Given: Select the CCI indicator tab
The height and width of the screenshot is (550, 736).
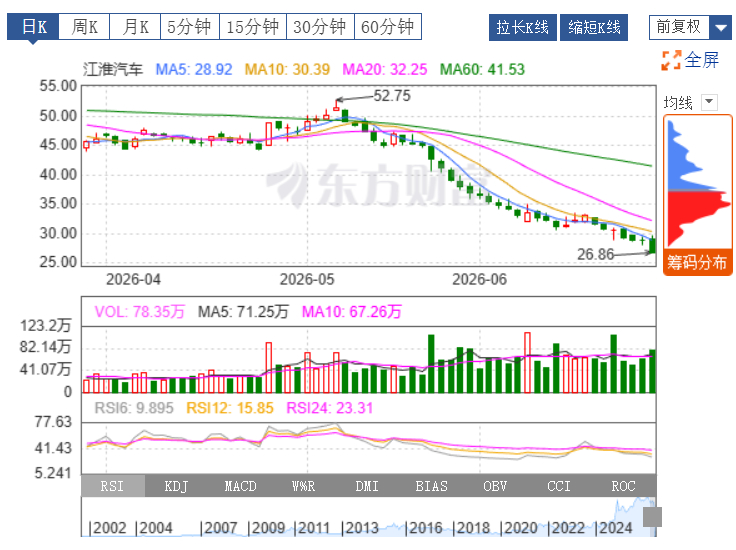Looking at the screenshot, I should click(x=559, y=486).
